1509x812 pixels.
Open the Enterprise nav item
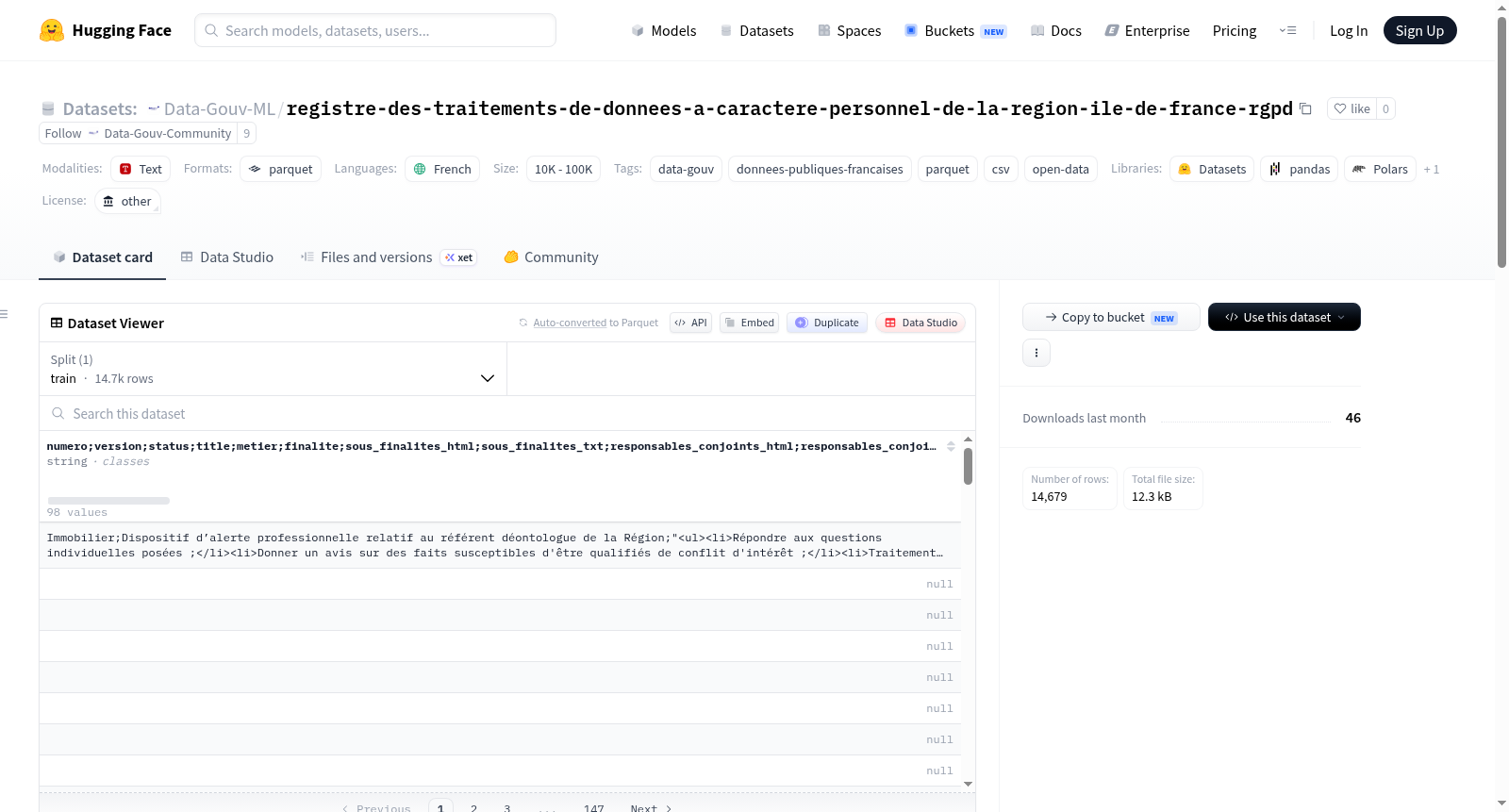point(1147,30)
